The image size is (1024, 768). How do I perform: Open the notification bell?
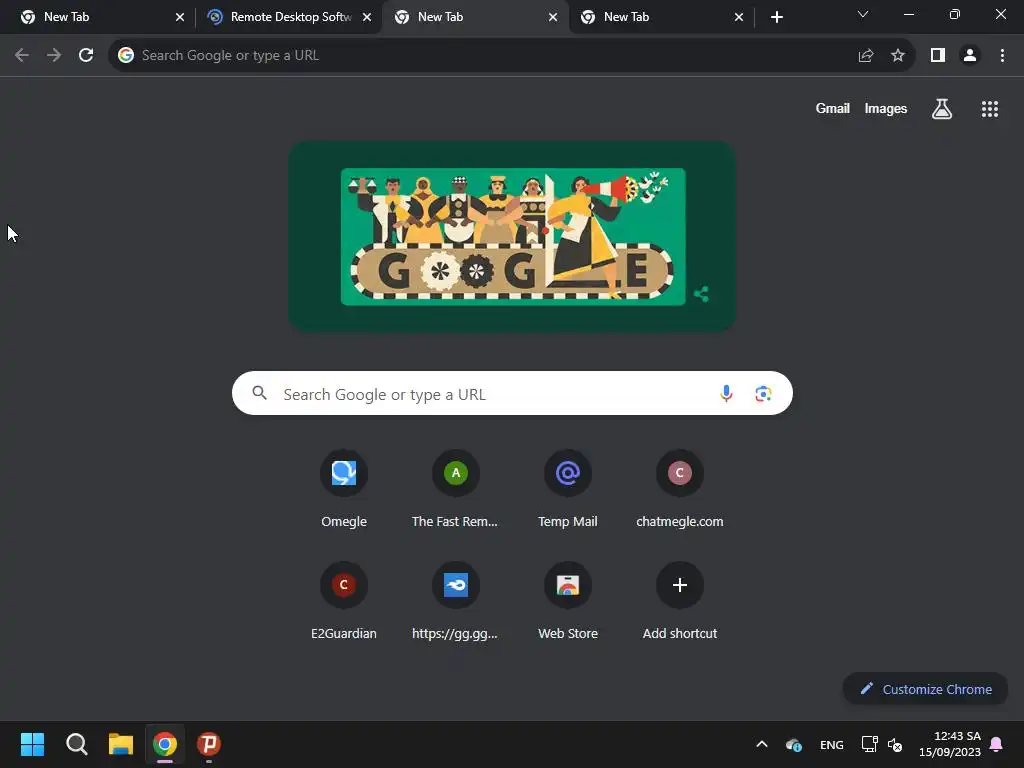[996, 744]
